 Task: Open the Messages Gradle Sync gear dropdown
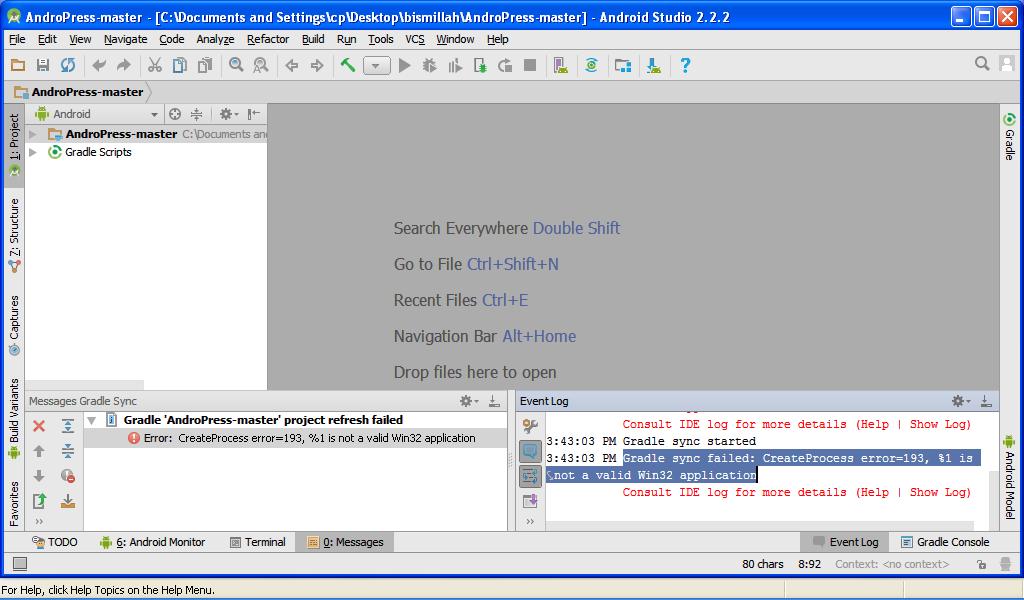coord(470,401)
